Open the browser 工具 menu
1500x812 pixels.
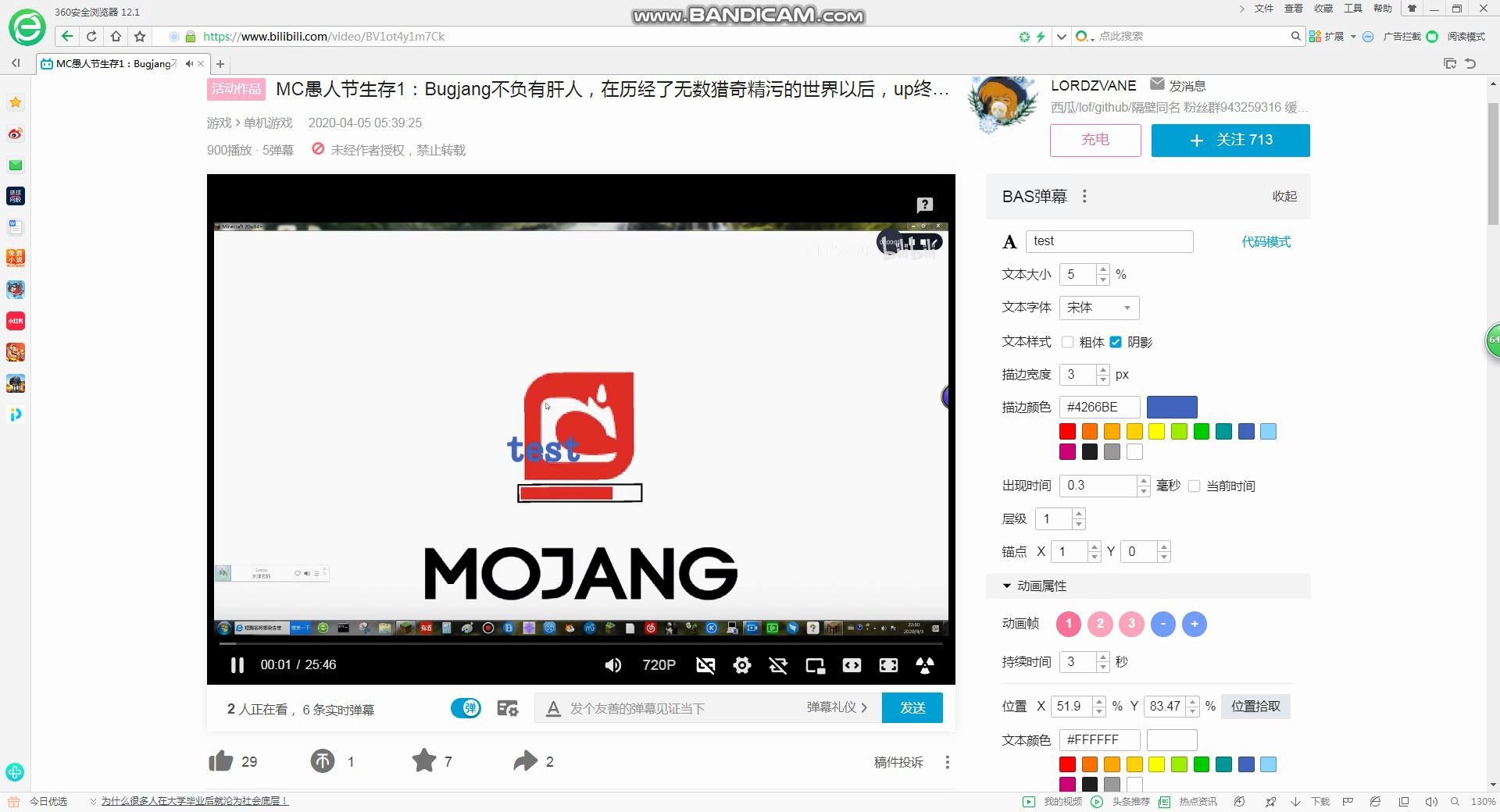point(1353,9)
